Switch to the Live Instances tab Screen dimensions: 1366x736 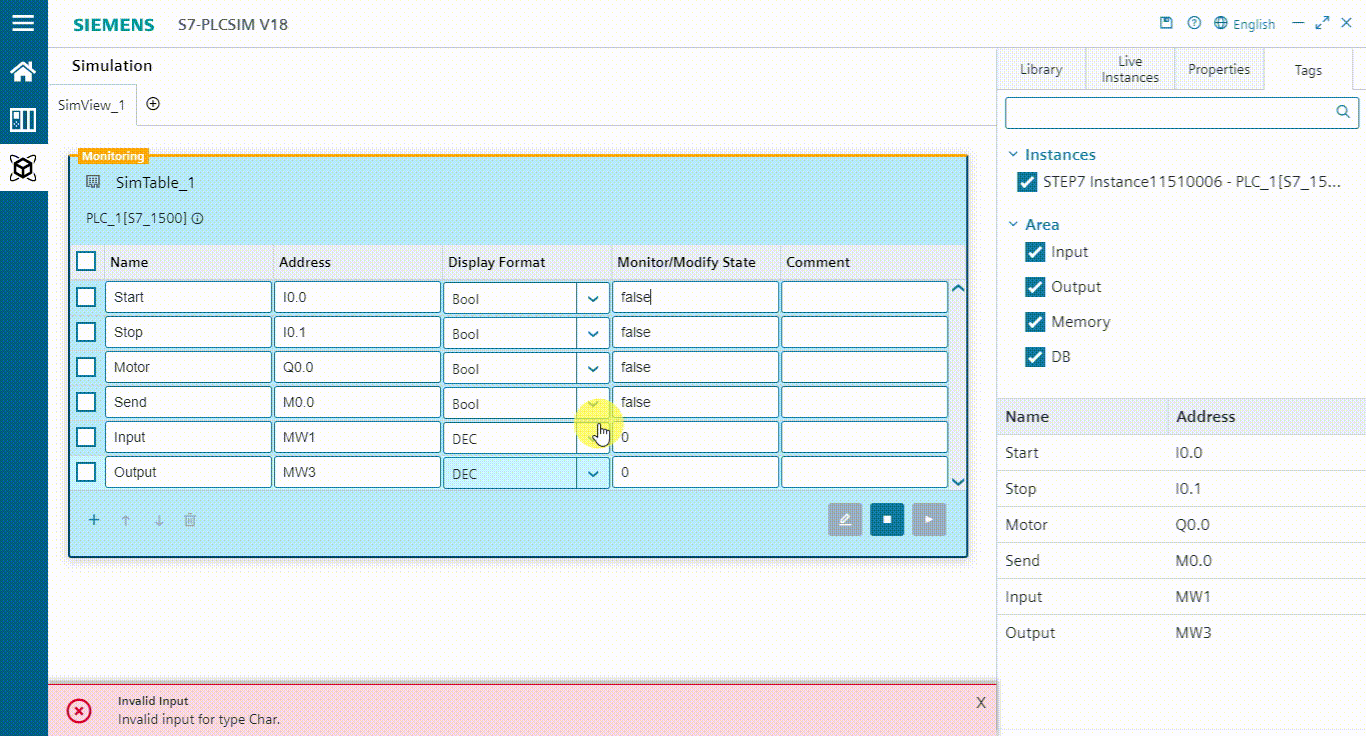[1130, 69]
